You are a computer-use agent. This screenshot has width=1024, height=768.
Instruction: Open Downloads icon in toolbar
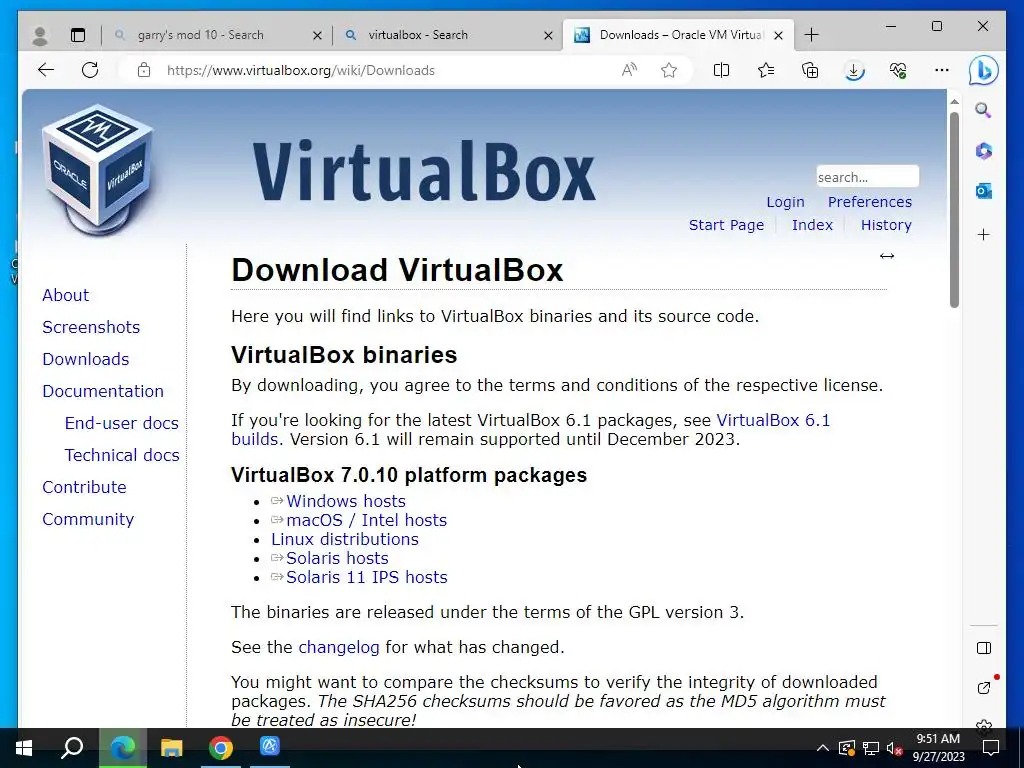pos(854,70)
